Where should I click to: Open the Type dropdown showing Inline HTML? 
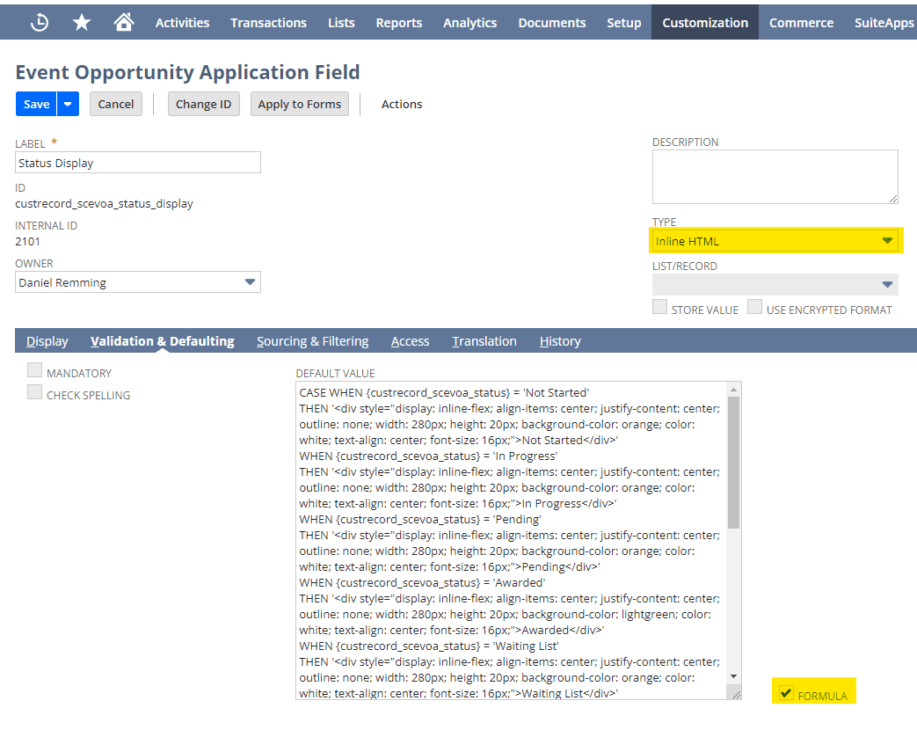(x=885, y=240)
